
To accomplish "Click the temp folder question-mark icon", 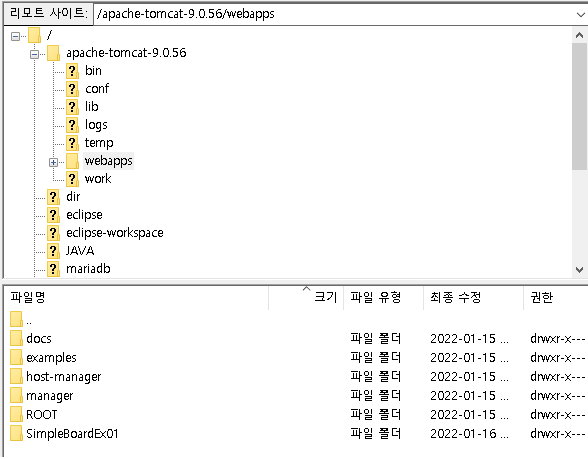I will pyautogui.click(x=72, y=143).
